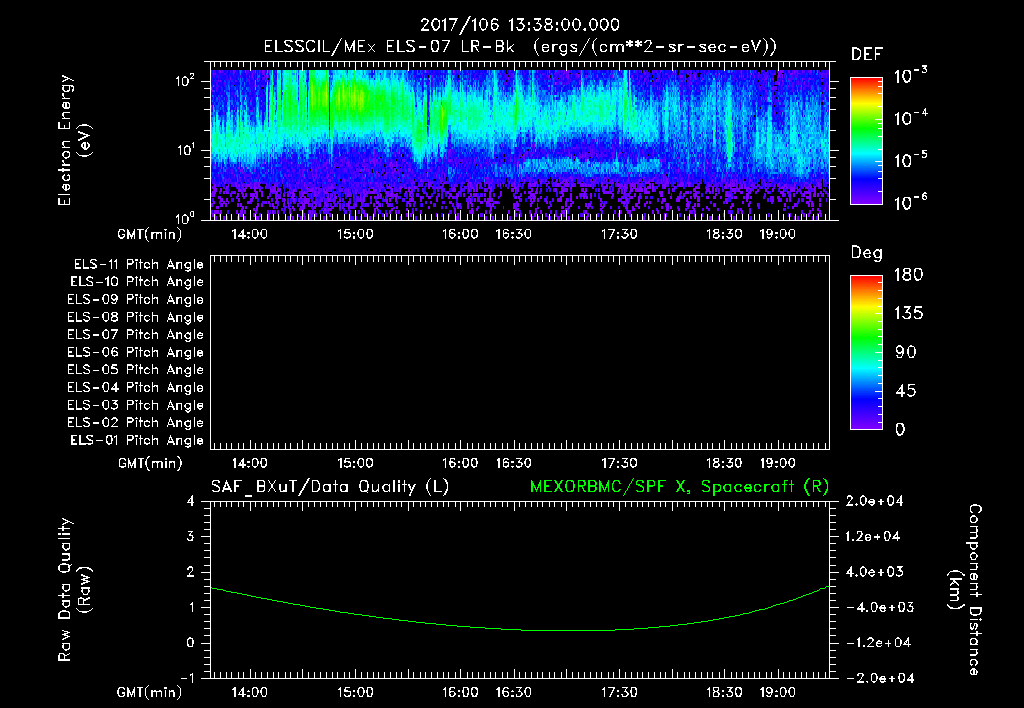Click the 180 value on Deg color scale
Image resolution: width=1024 pixels, height=708 pixels.
tap(908, 275)
